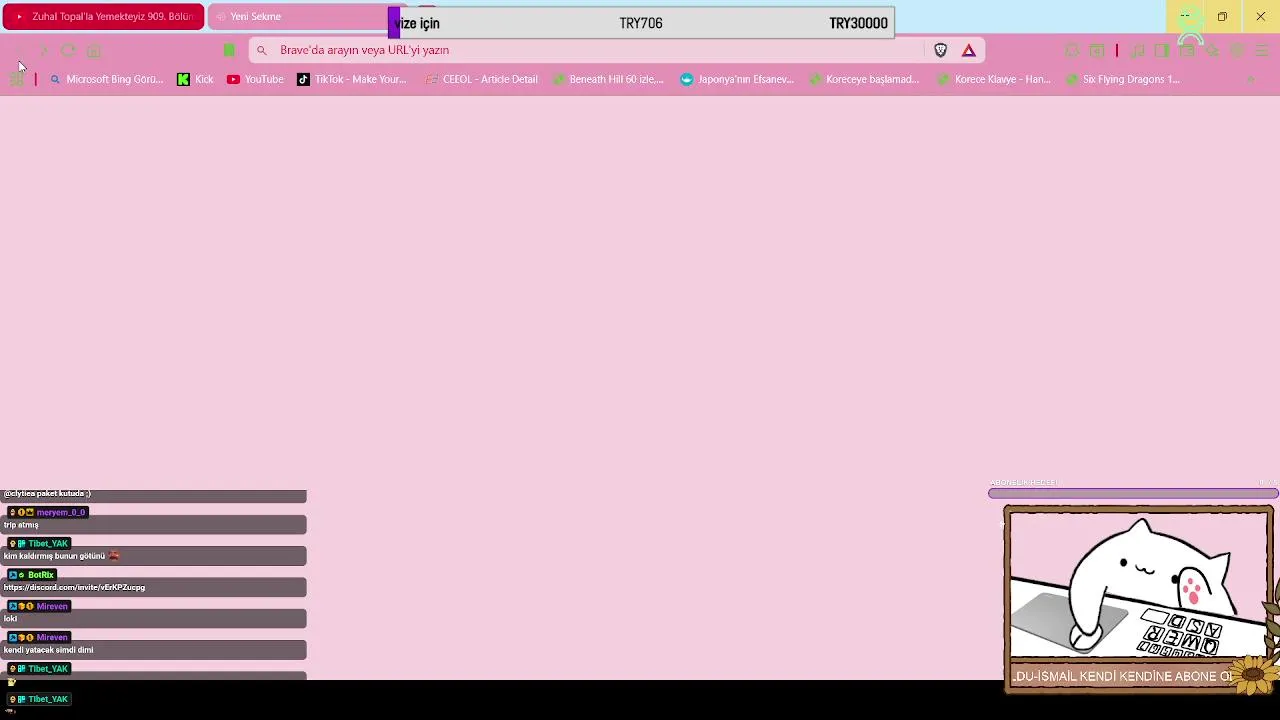The width and height of the screenshot is (1280, 720).
Task: Switch to the Zuhal Topal'la Yemekteyiz tab
Action: coord(104,16)
